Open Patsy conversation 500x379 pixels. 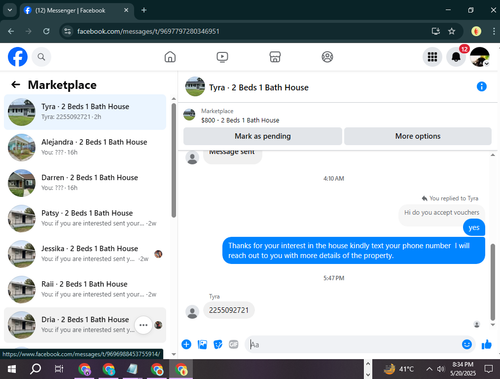(x=85, y=218)
